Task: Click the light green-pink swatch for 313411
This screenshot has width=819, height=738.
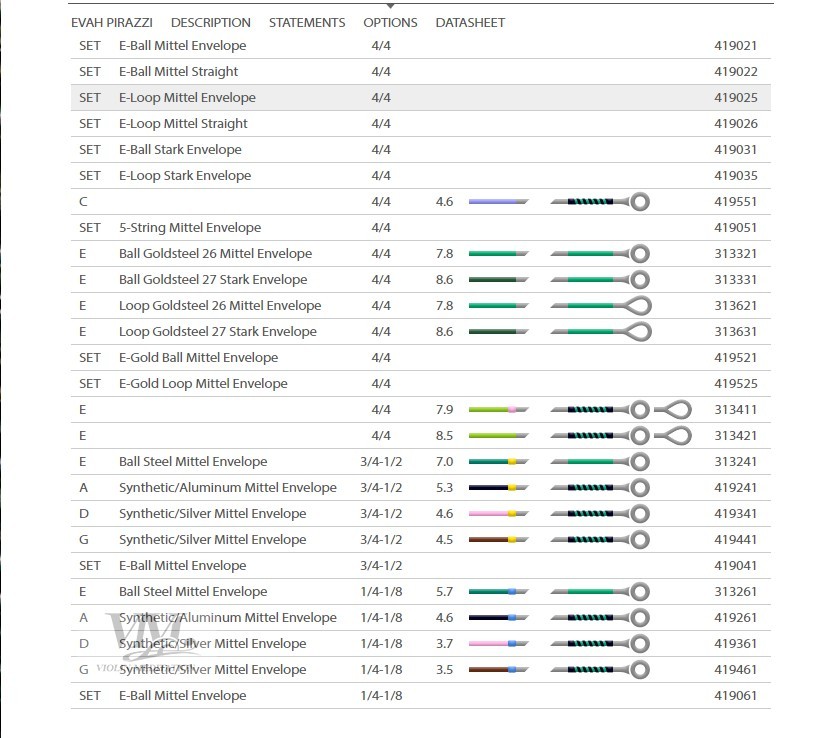Action: (499, 410)
